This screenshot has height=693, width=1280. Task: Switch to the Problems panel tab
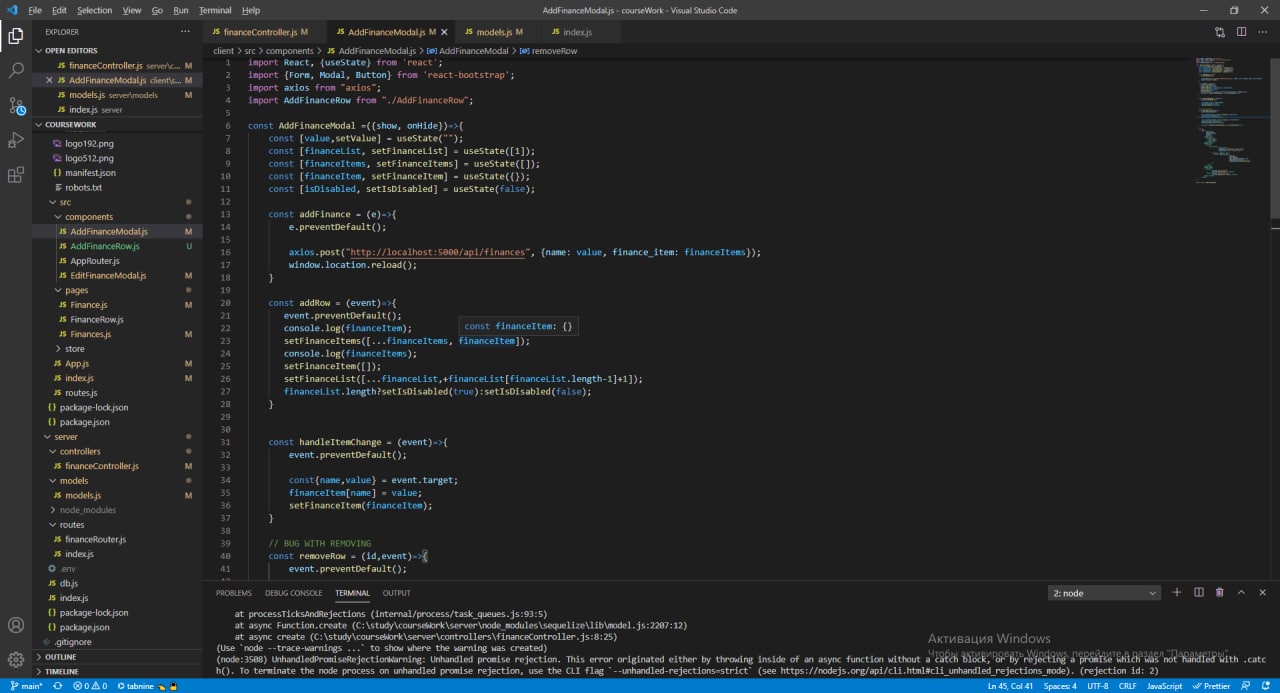point(234,593)
